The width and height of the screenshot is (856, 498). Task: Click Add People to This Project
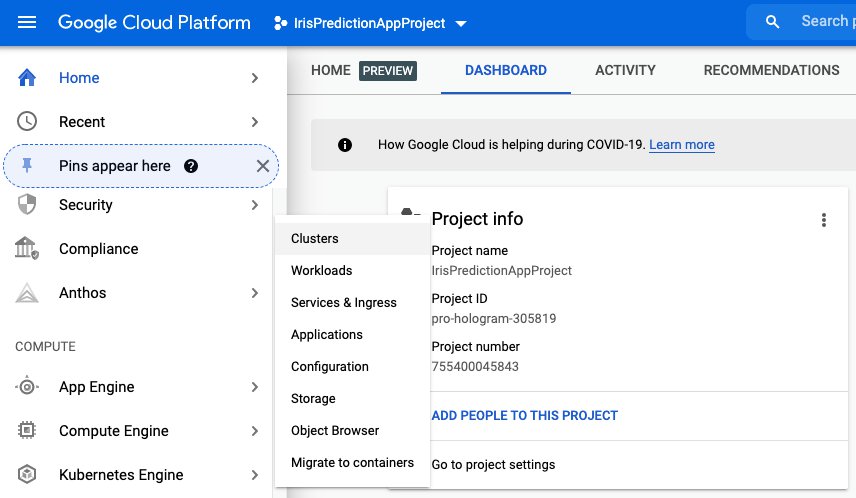pos(524,415)
